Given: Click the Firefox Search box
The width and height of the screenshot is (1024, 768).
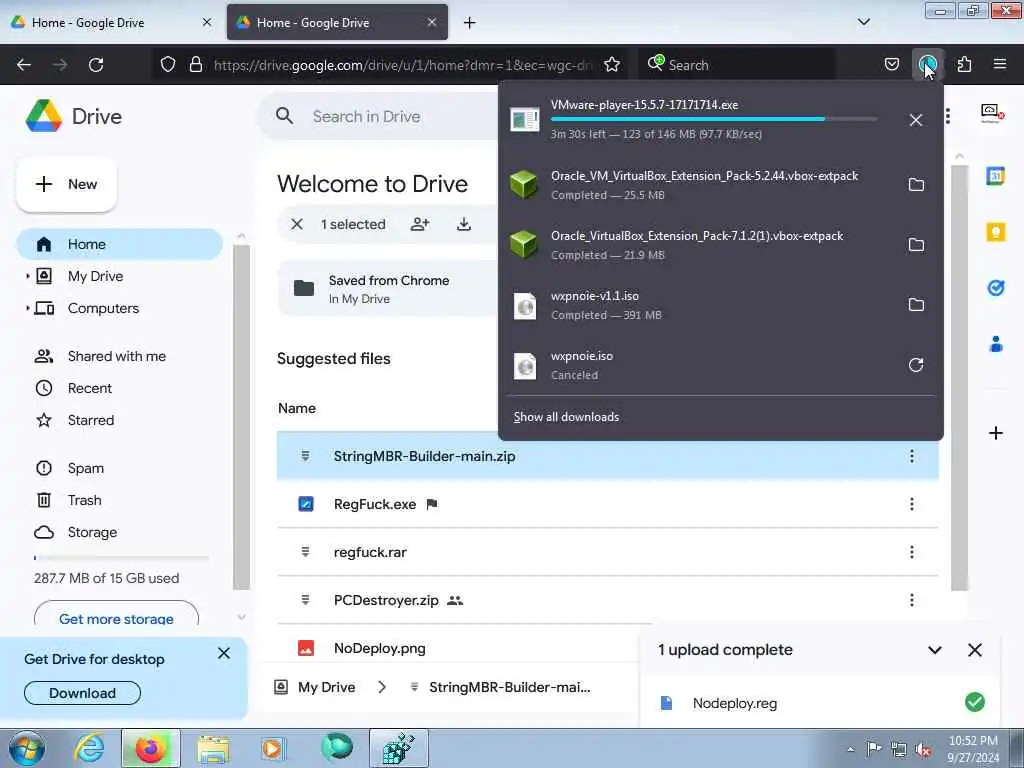Looking at the screenshot, I should [737, 65].
